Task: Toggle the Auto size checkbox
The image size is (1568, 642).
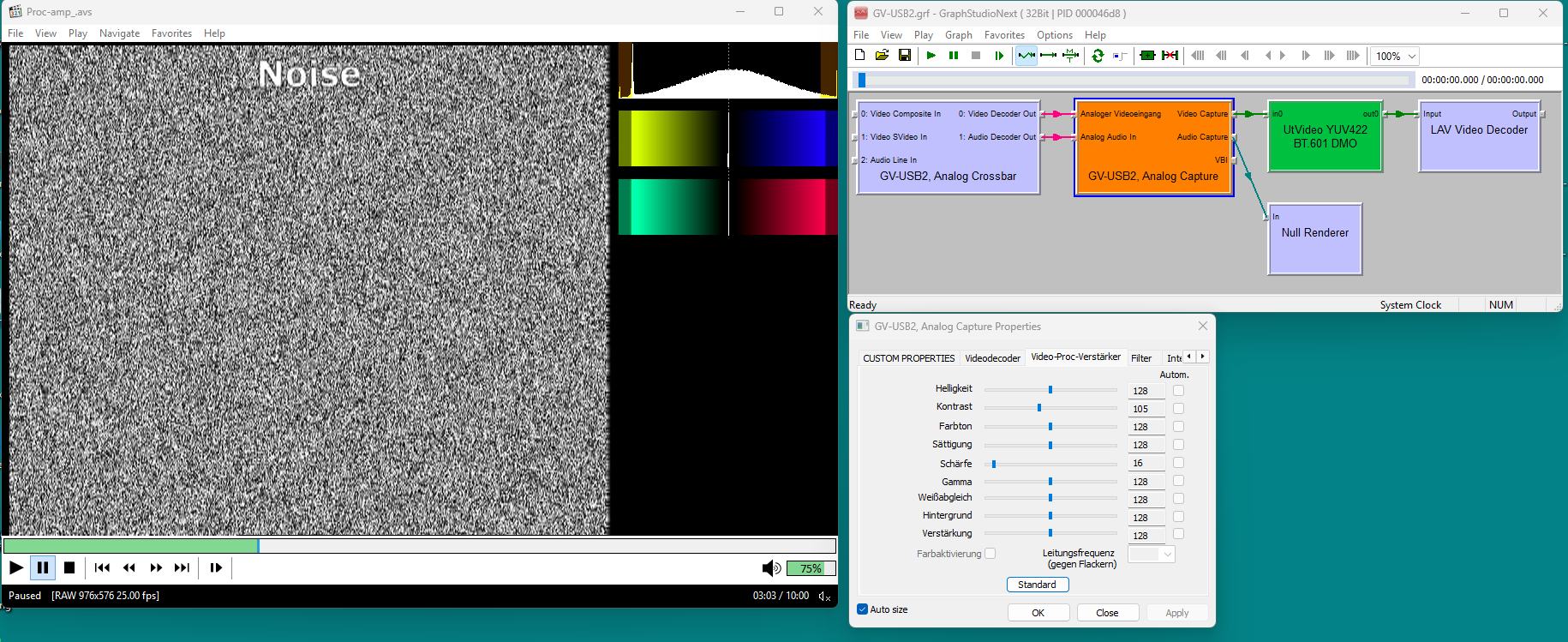Action: [x=863, y=609]
